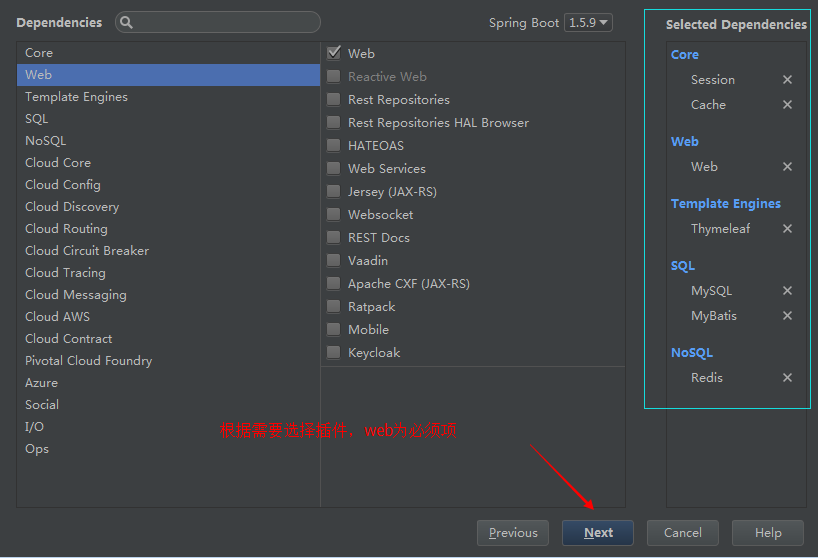Select the SQL category in the list
The height and width of the screenshot is (558, 818).
point(168,119)
